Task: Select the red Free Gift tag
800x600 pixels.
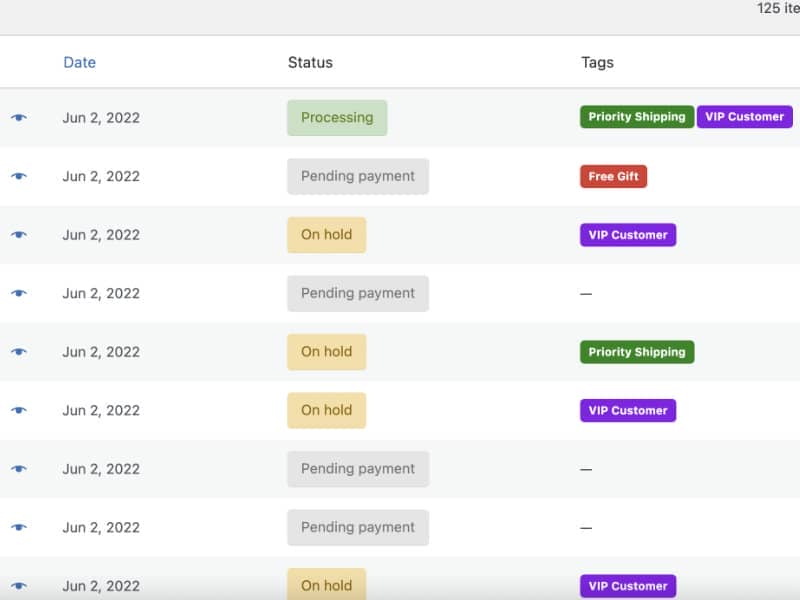Action: [x=613, y=177]
